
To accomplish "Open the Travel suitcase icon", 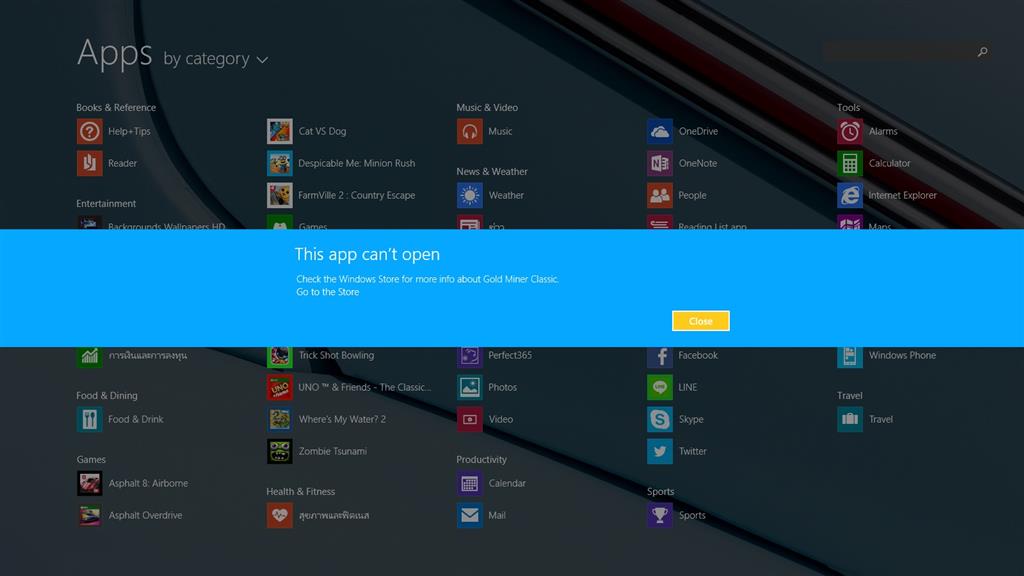I will pyautogui.click(x=850, y=419).
